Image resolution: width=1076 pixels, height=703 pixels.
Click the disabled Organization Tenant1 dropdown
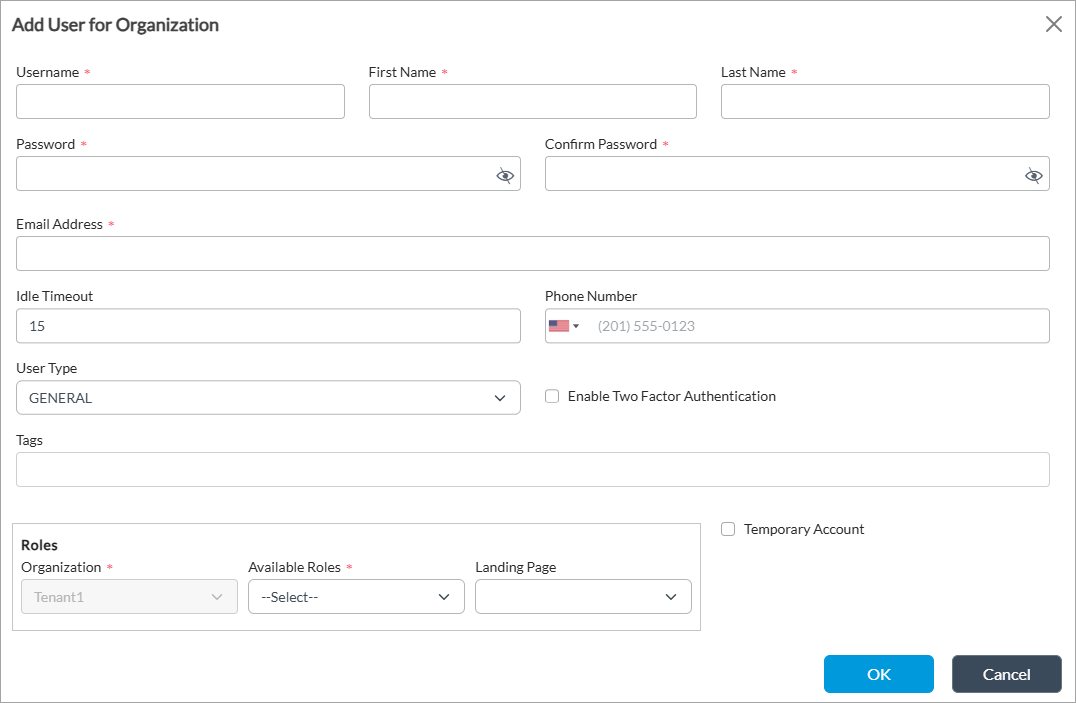[129, 597]
